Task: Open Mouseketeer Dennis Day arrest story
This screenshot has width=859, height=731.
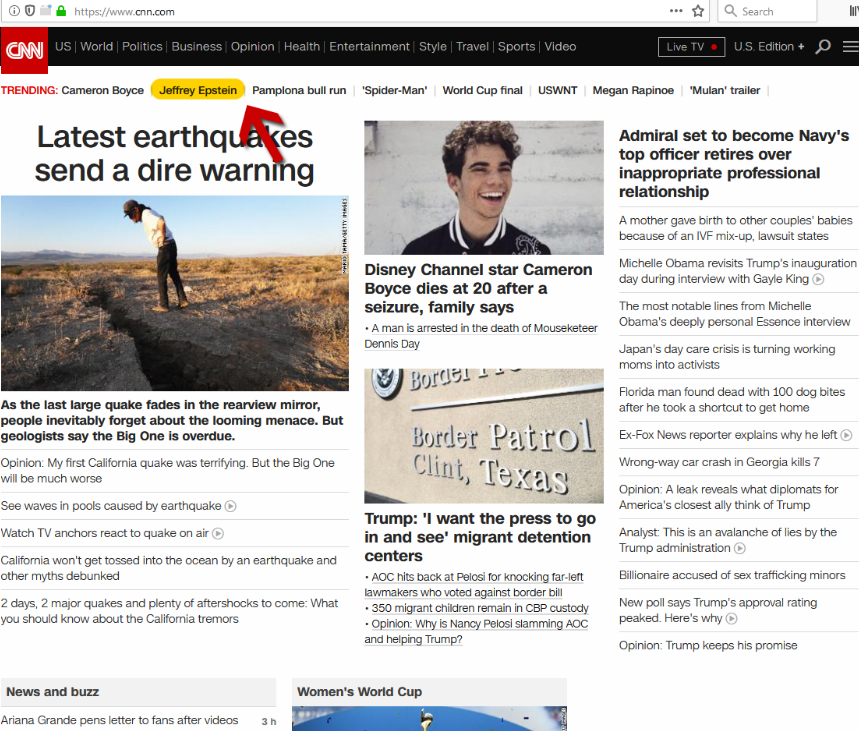Action: tap(480, 336)
